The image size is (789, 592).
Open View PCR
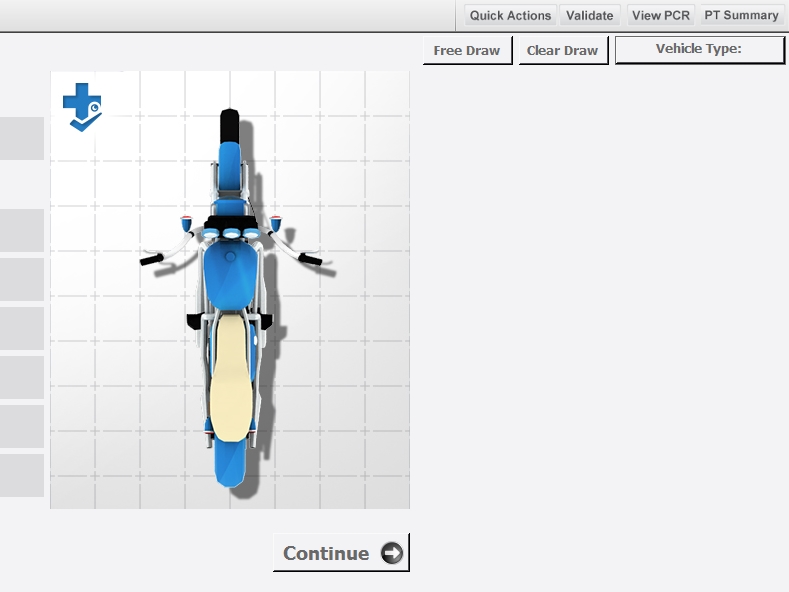pyautogui.click(x=661, y=16)
